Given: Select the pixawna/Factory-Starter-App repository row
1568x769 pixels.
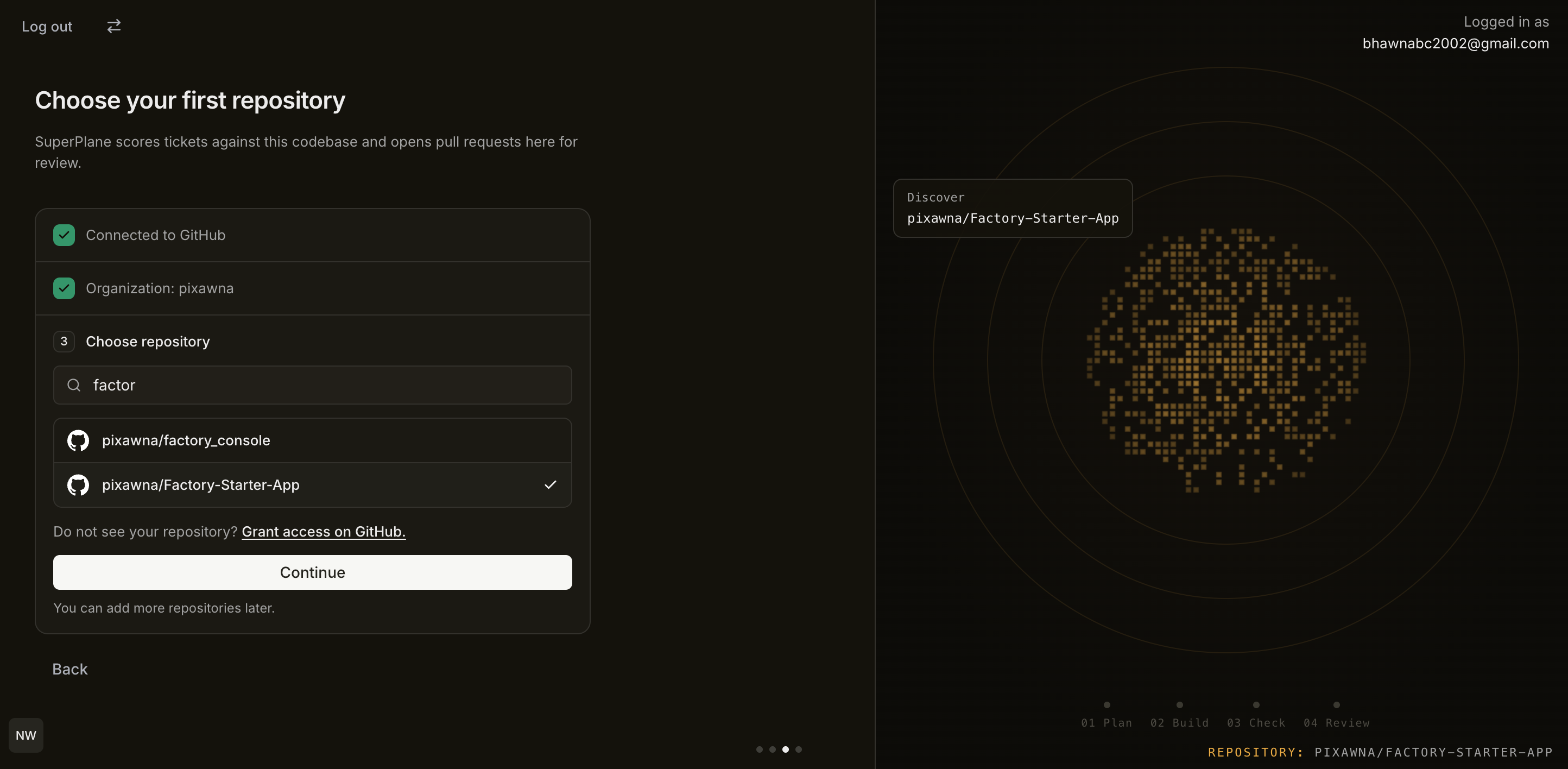Looking at the screenshot, I should point(312,484).
